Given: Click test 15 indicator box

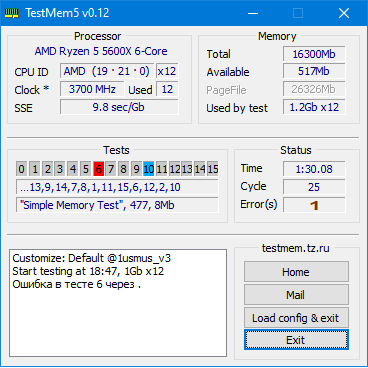Looking at the screenshot, I should click(213, 169).
